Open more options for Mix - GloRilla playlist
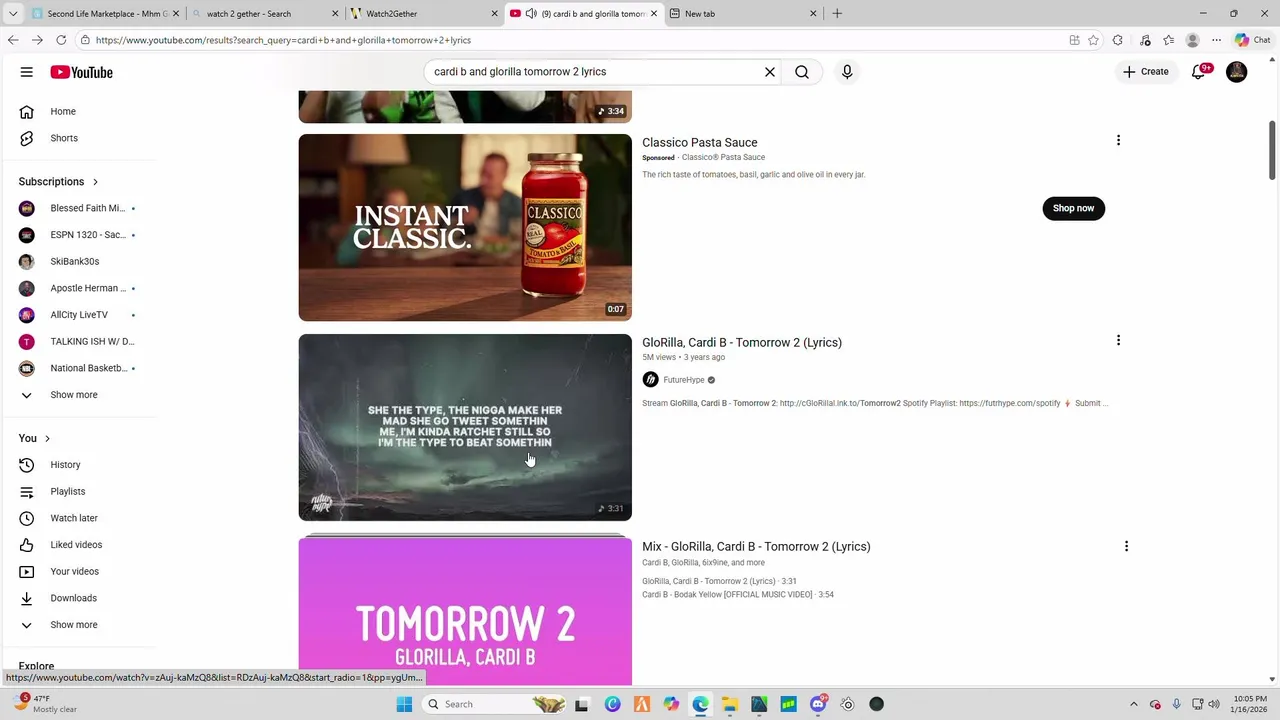This screenshot has height=720, width=1280. [x=1126, y=546]
